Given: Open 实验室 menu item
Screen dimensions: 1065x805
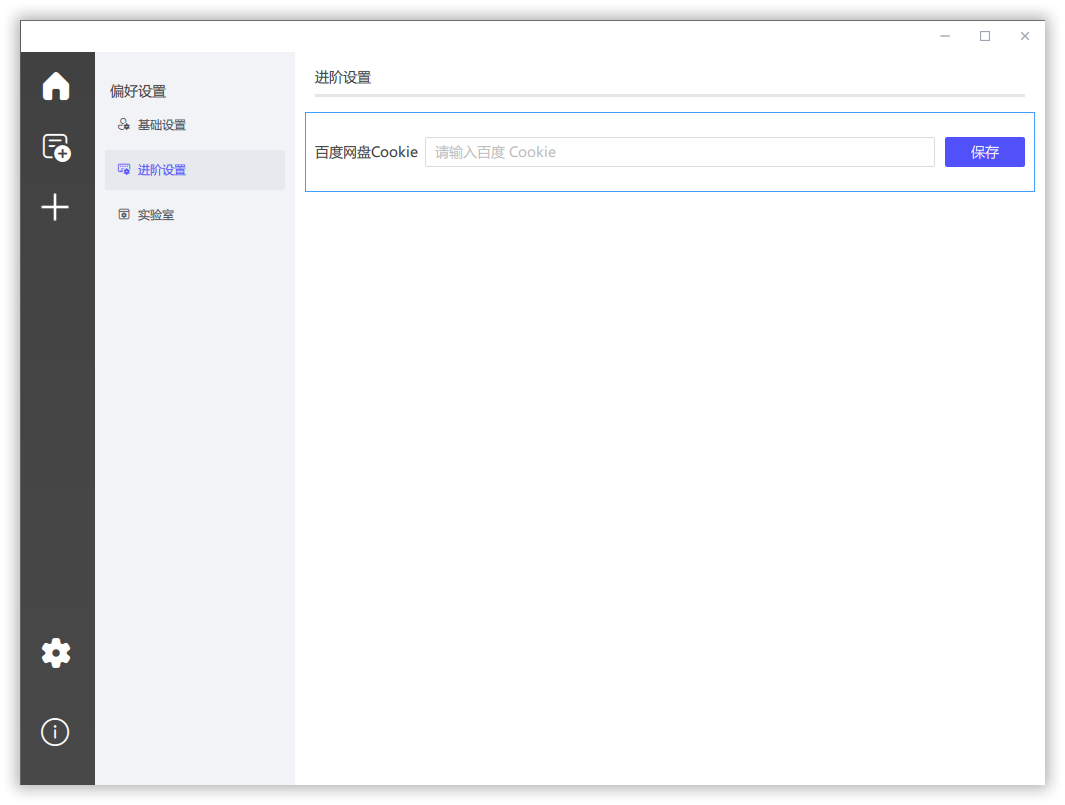Looking at the screenshot, I should tap(195, 215).
